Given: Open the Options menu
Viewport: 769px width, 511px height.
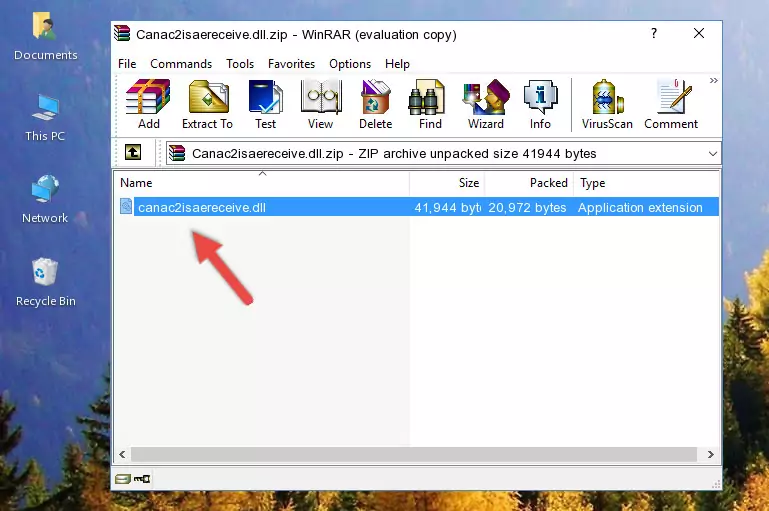Looking at the screenshot, I should [350, 64].
